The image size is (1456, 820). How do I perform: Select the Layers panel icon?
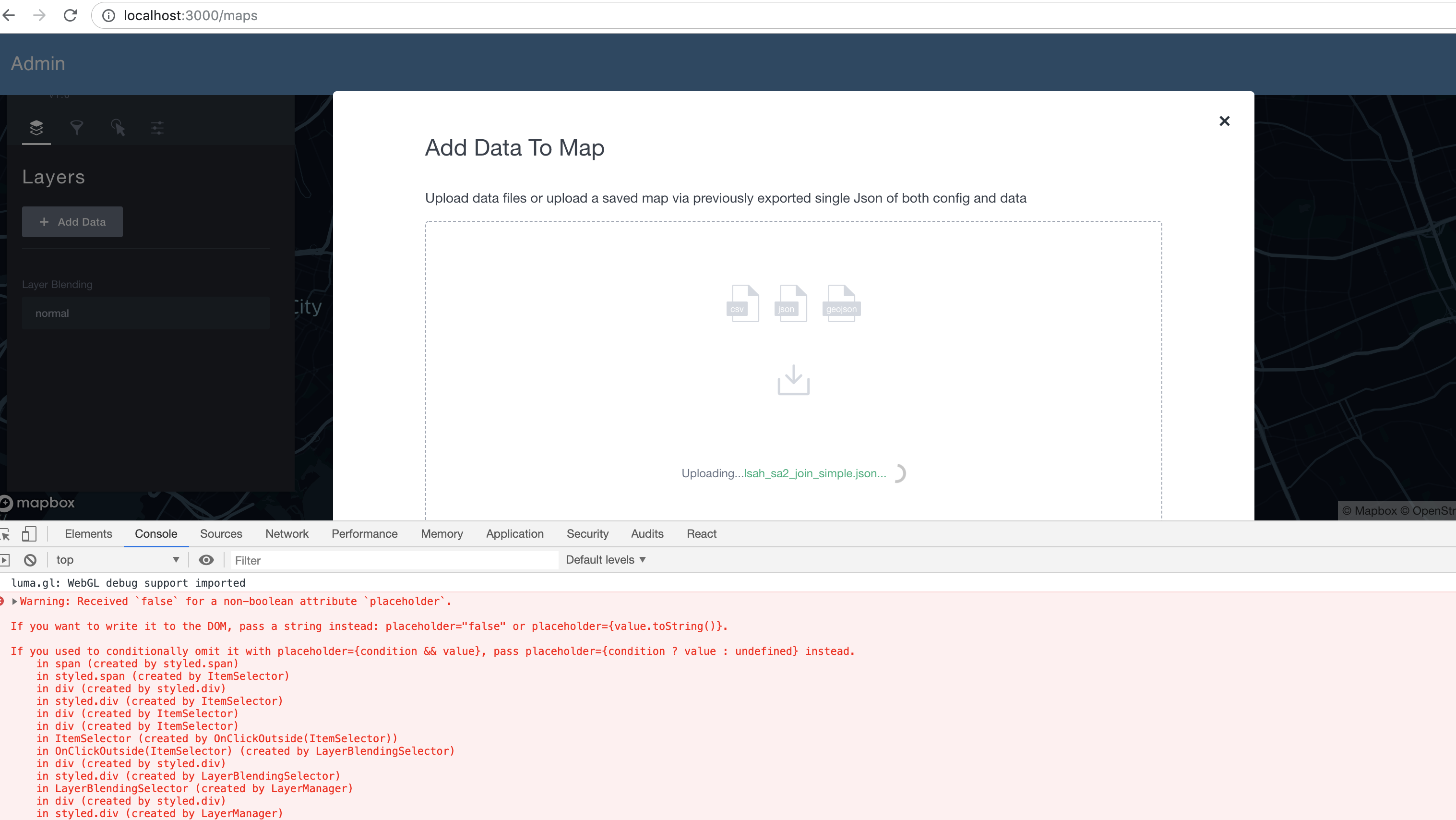coord(37,128)
